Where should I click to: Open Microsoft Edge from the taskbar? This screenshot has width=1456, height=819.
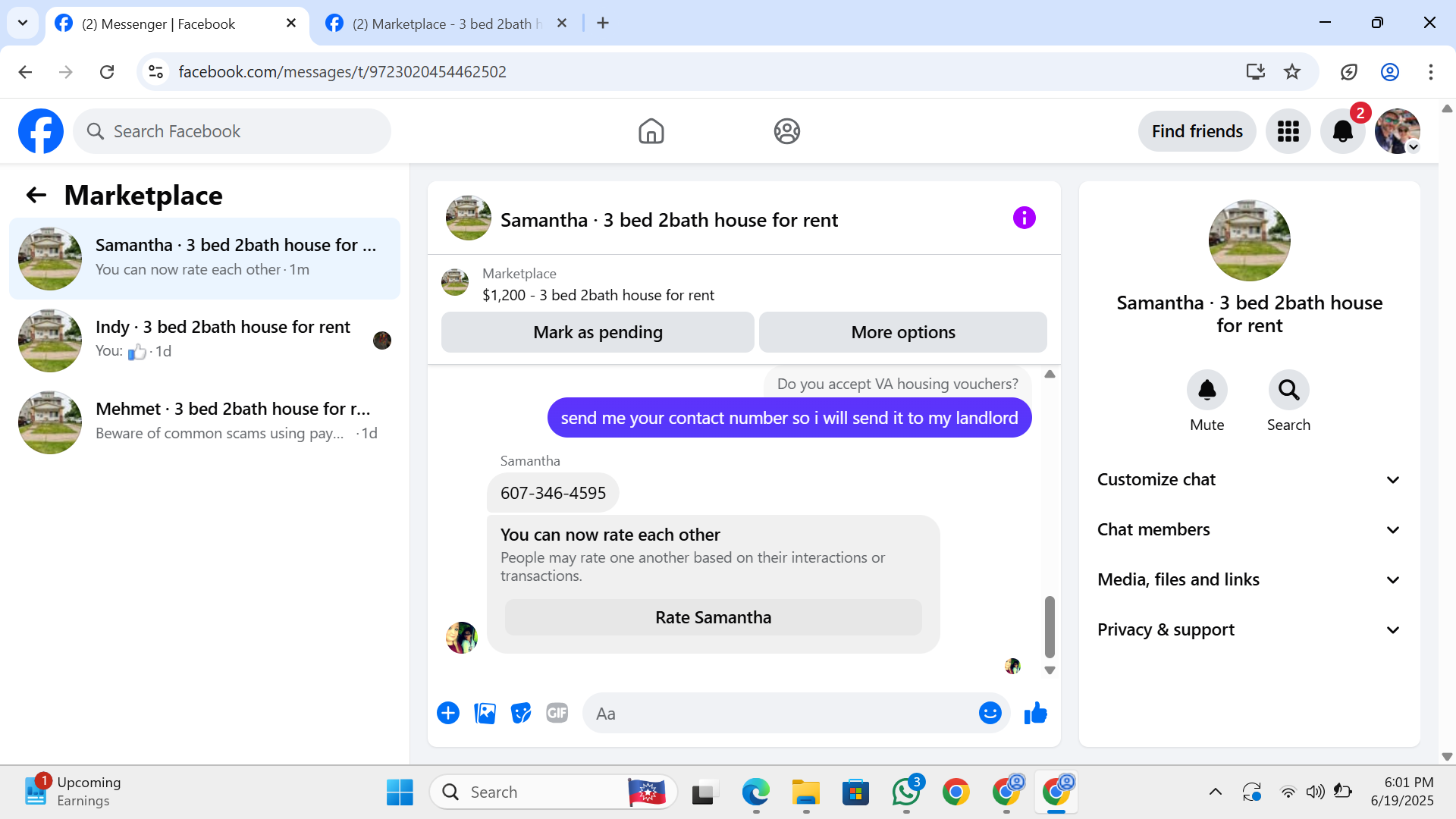(x=756, y=792)
